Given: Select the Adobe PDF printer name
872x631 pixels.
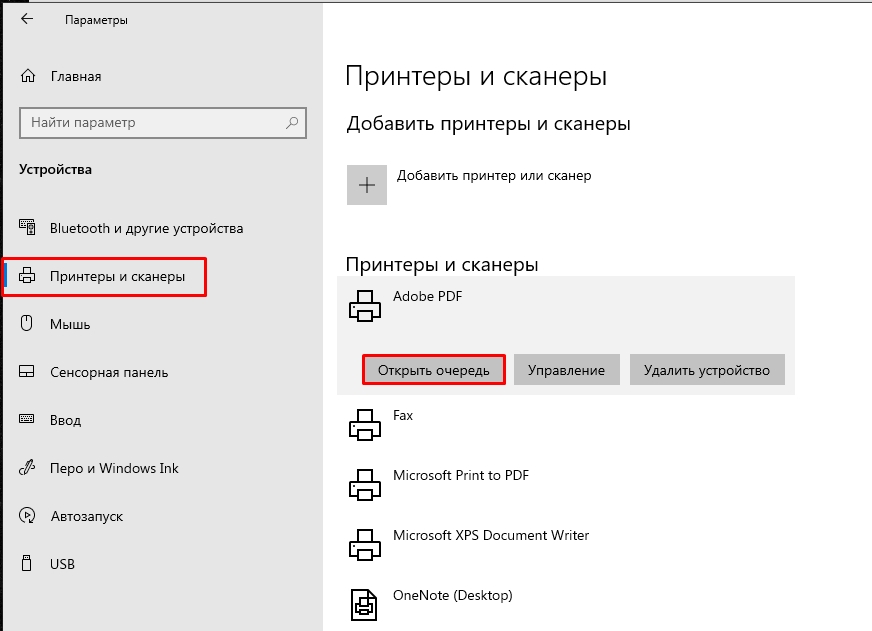Looking at the screenshot, I should pos(428,296).
